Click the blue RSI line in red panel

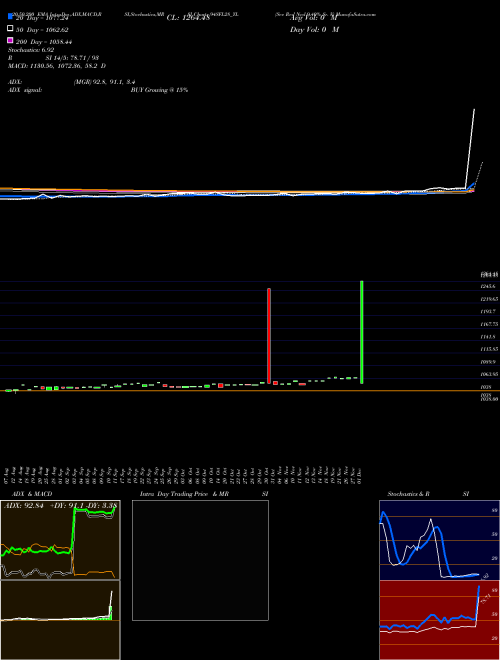pyautogui.click(x=429, y=608)
